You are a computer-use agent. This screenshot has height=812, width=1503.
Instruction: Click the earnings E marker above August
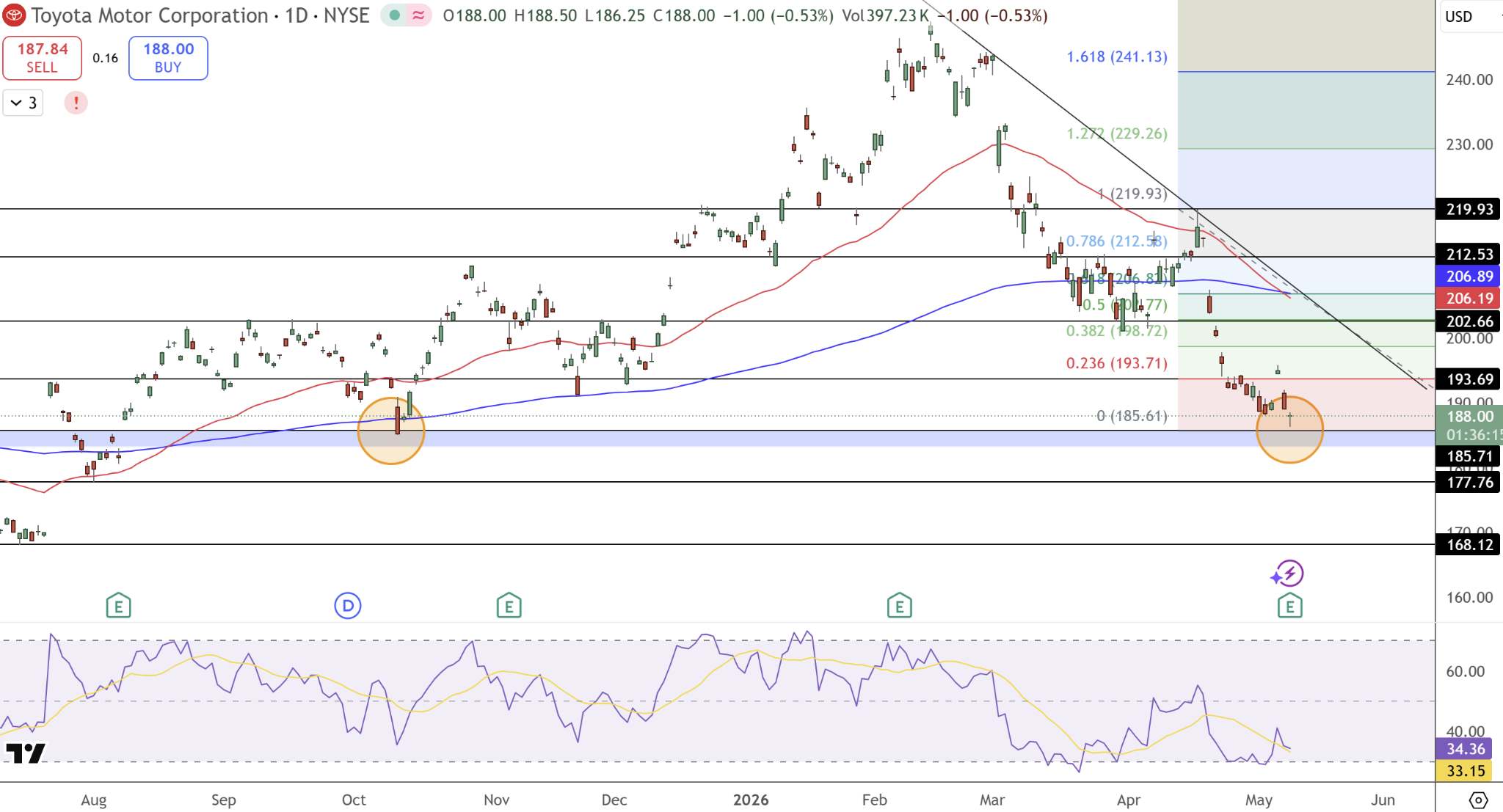pyautogui.click(x=118, y=606)
